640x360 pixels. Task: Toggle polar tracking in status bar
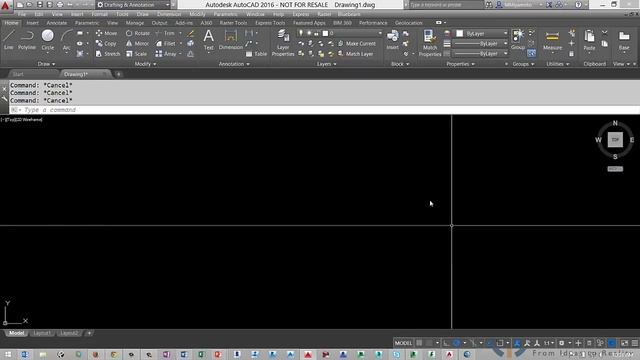[456, 343]
